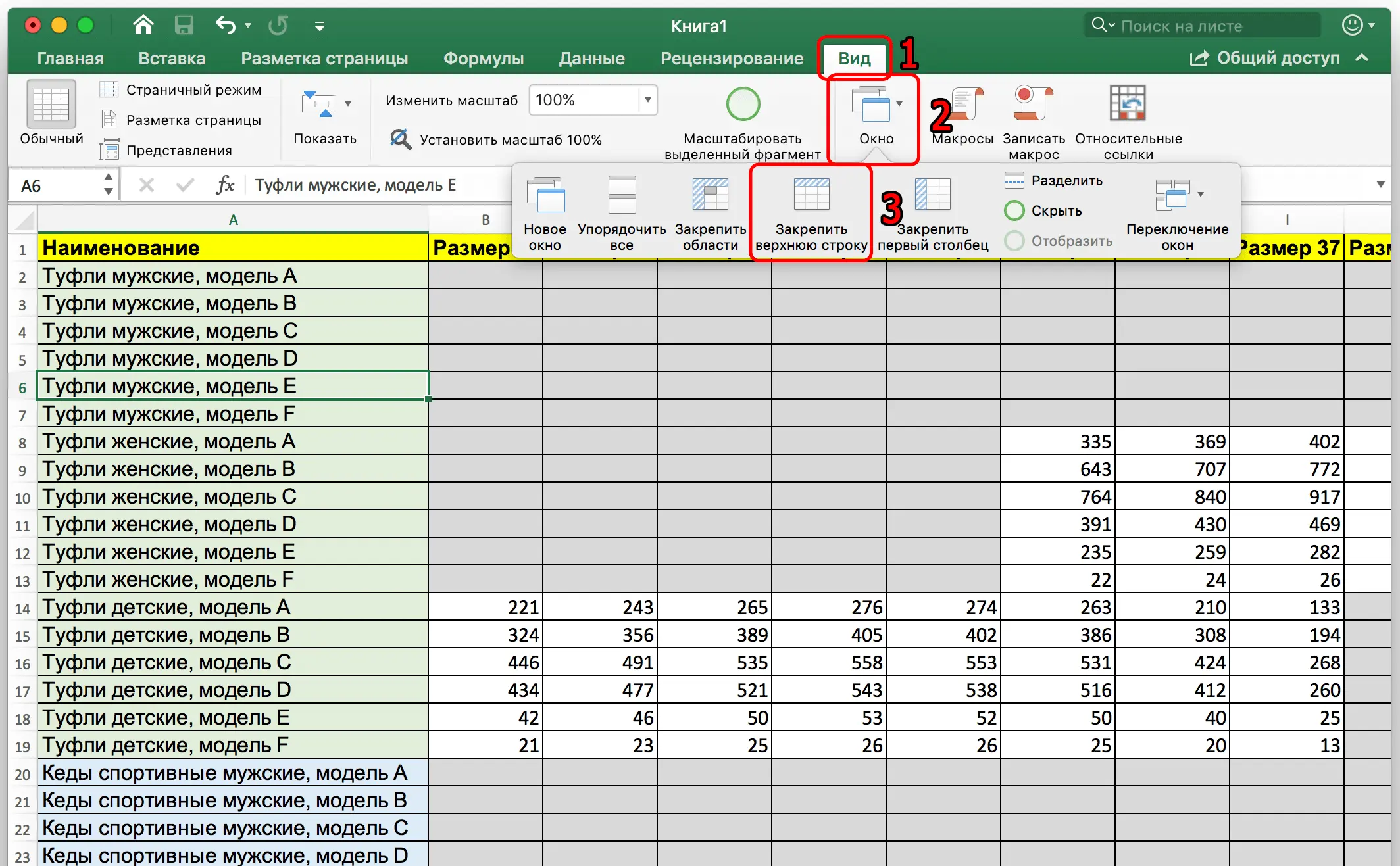
Task: Click the Redo arrow icon
Action: point(278,26)
